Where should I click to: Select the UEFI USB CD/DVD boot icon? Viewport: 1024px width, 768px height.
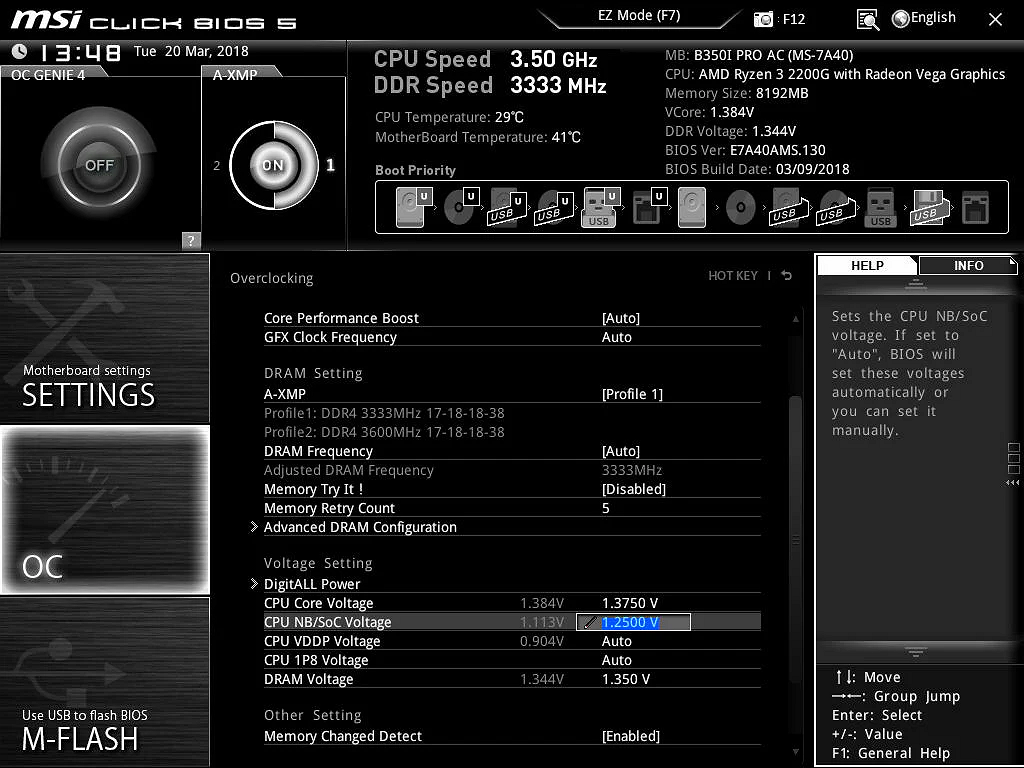pyautogui.click(x=554, y=208)
